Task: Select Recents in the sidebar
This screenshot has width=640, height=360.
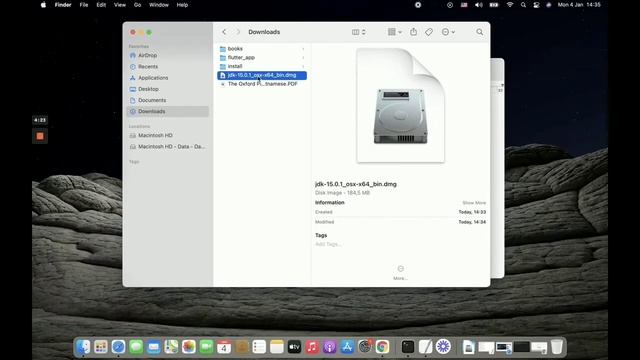Action: 168,67
